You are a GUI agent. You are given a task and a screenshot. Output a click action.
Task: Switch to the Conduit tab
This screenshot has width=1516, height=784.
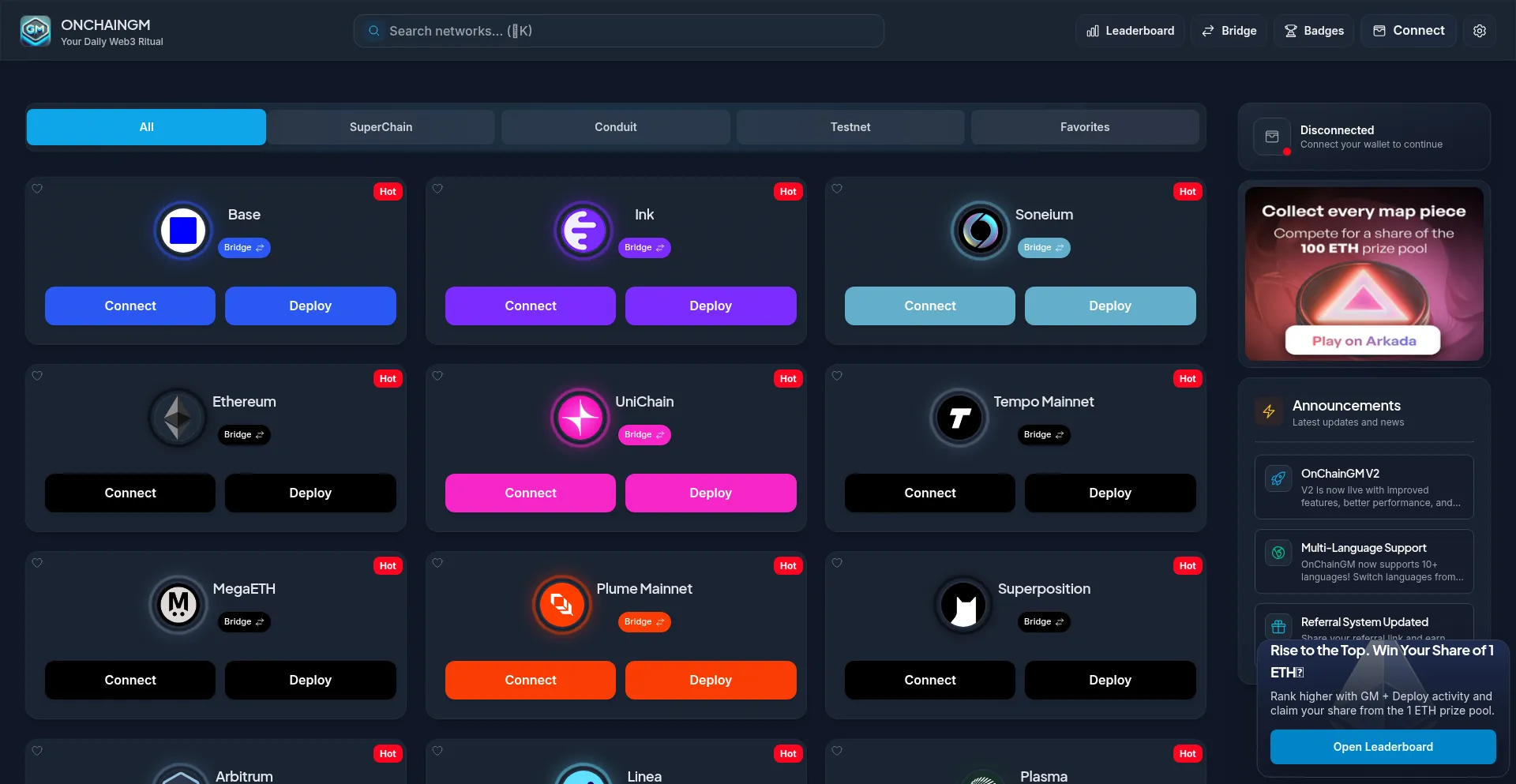click(x=616, y=127)
